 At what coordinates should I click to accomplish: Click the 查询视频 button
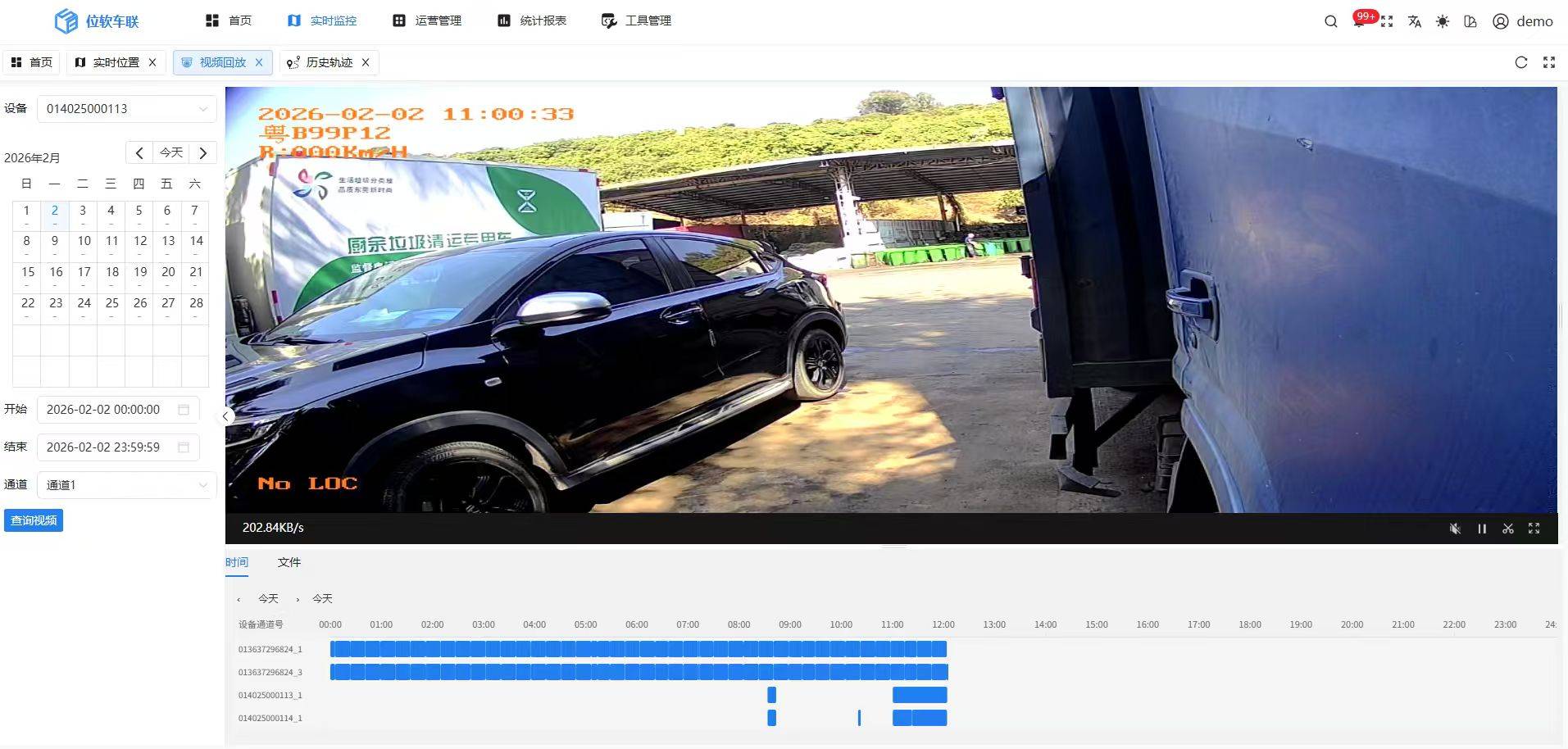point(34,520)
